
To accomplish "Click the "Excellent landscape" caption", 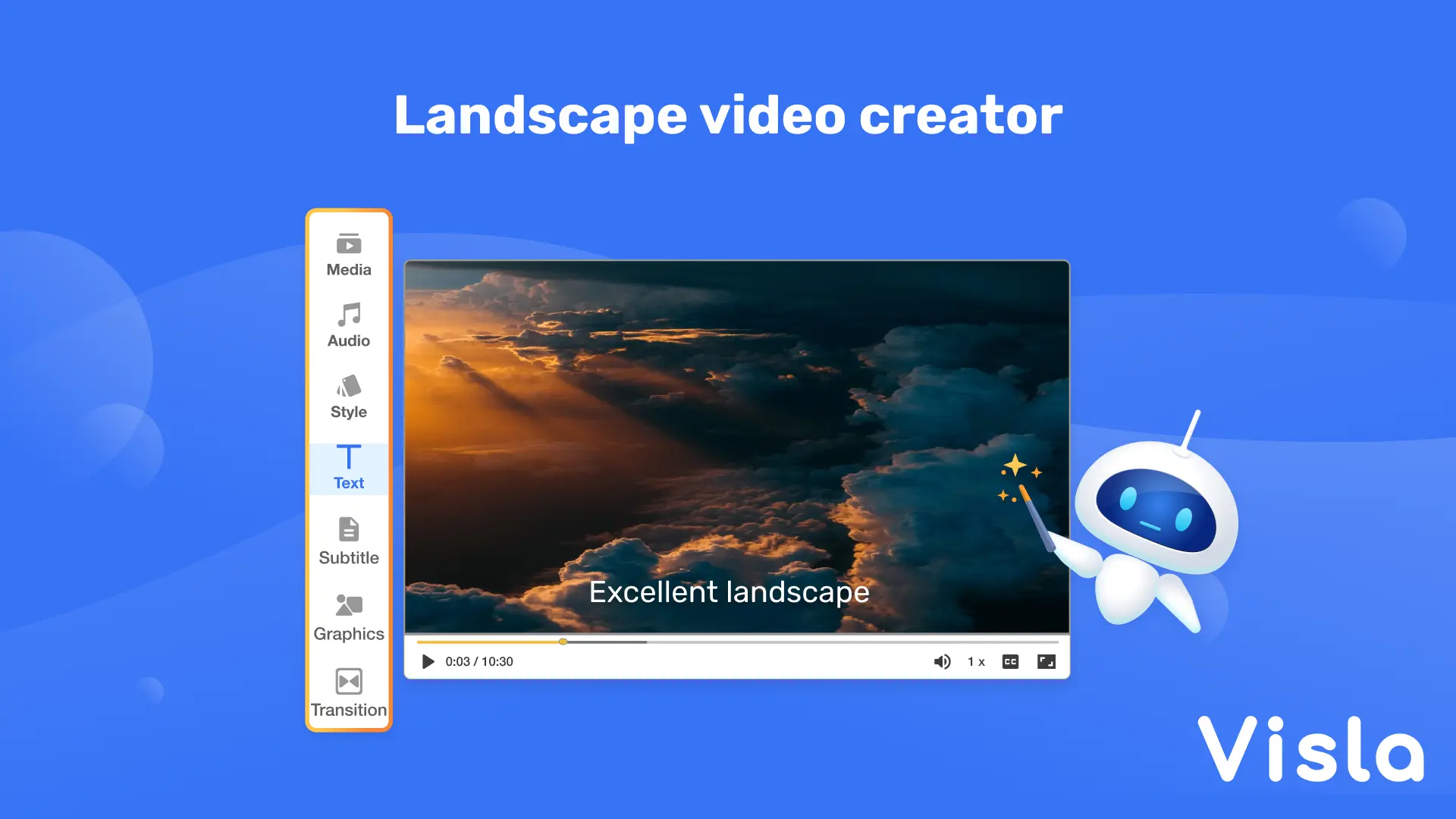I will 729,592.
